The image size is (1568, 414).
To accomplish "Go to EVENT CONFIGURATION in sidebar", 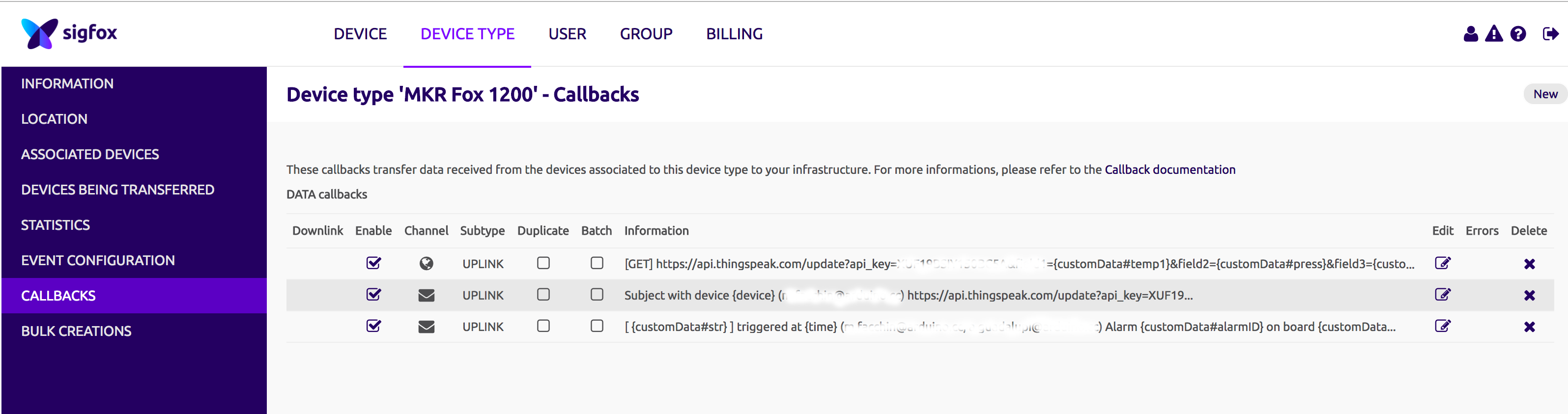I will pos(97,260).
